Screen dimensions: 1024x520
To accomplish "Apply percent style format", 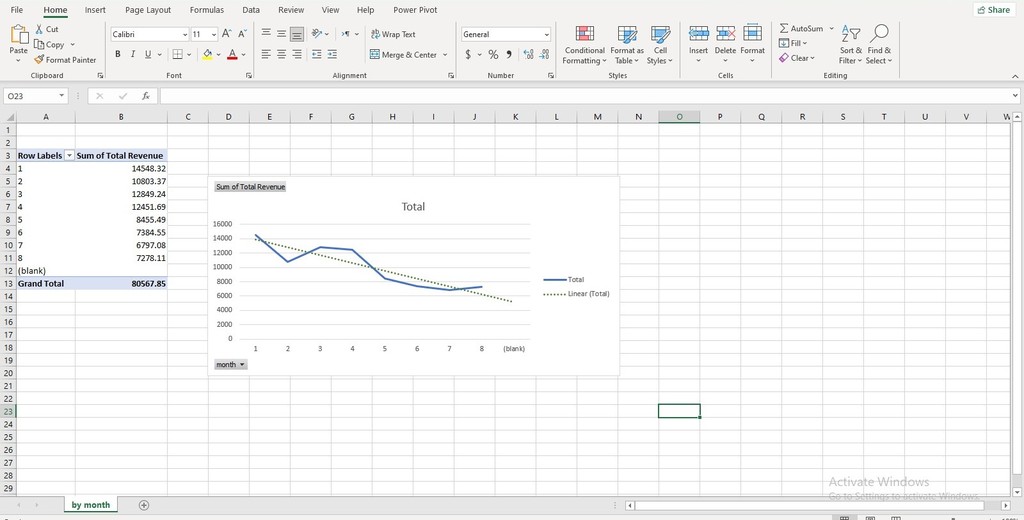I will (x=493, y=55).
